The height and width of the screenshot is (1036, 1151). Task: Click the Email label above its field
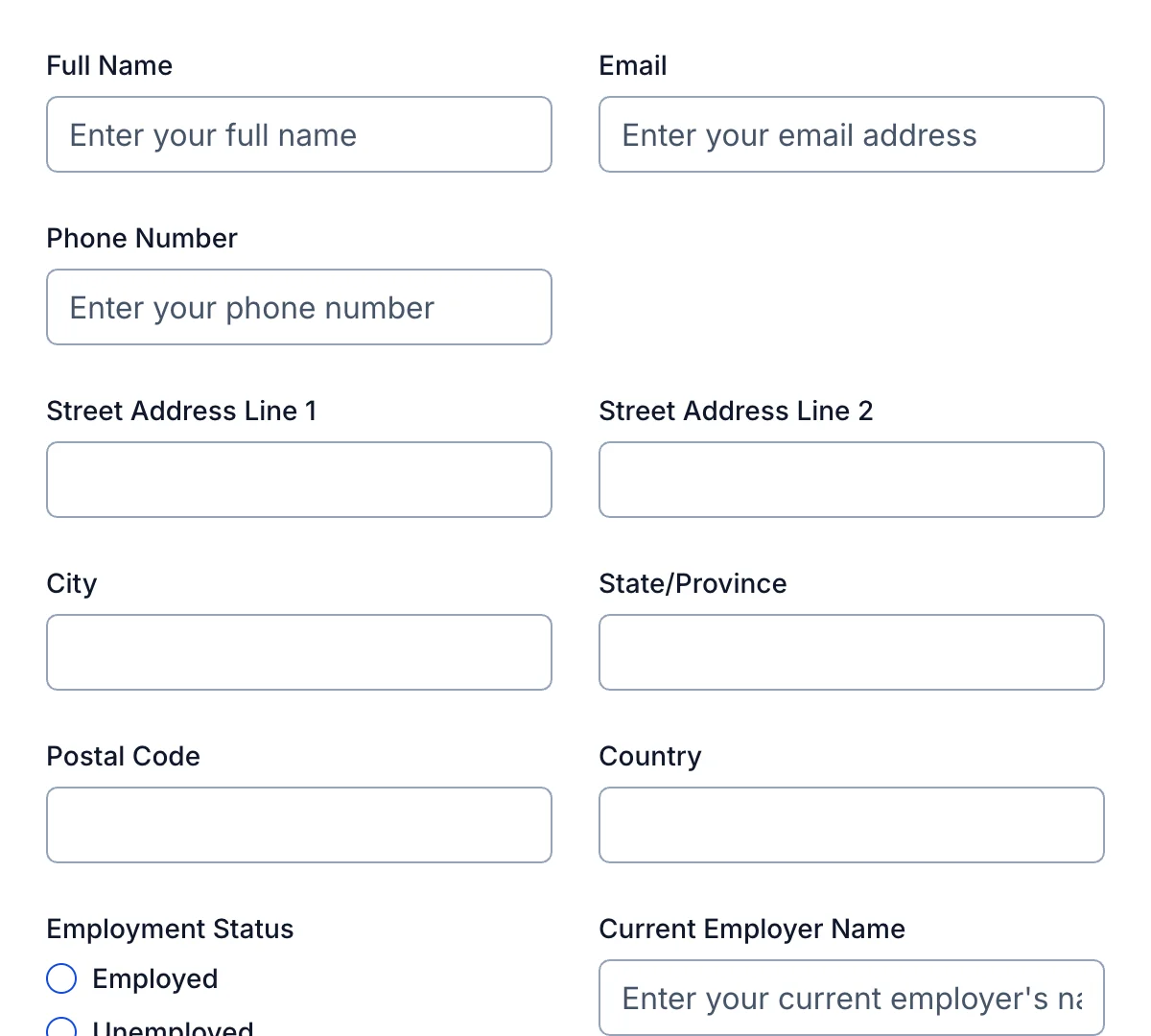(x=633, y=65)
